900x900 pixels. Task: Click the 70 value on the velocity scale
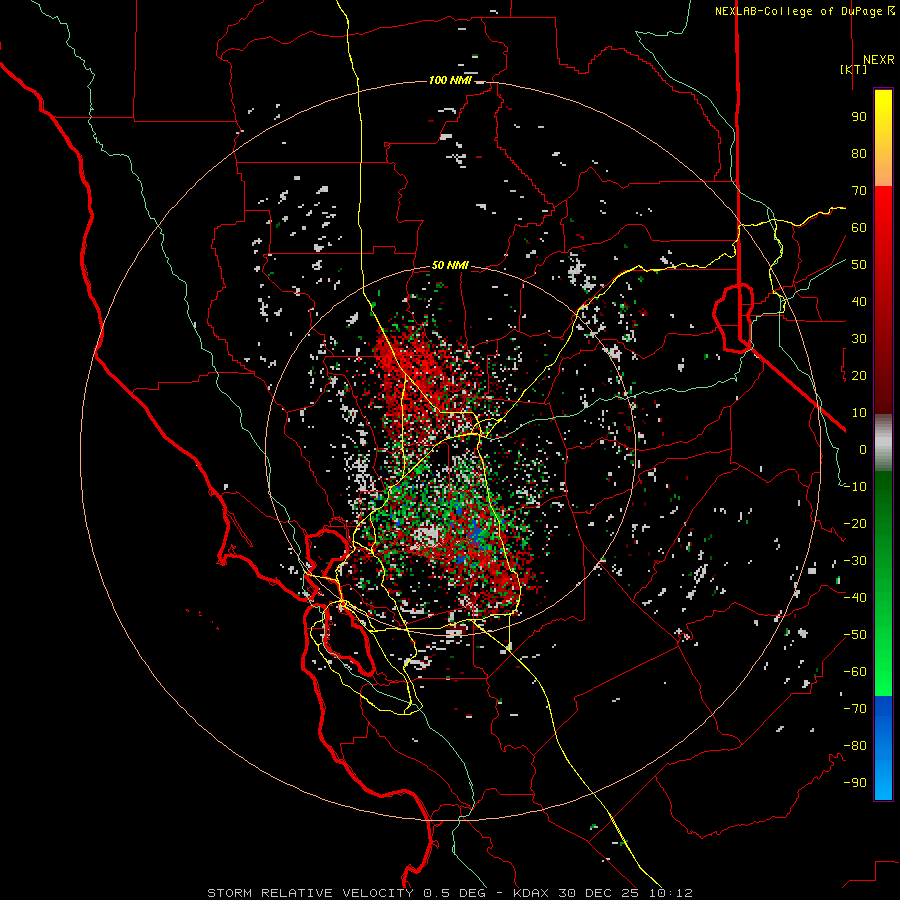click(859, 191)
